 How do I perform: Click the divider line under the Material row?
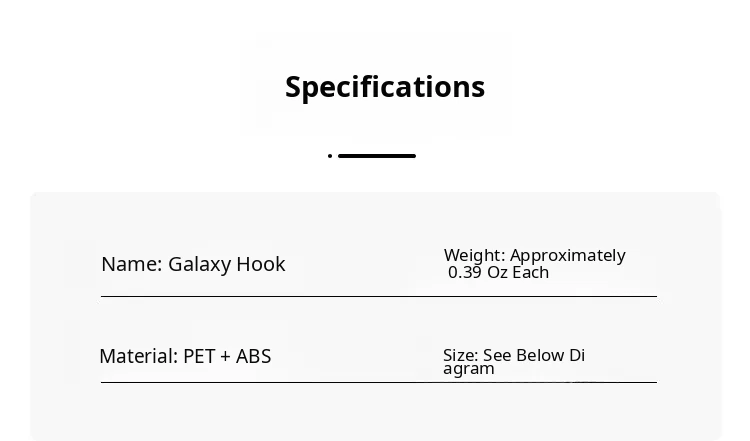tap(378, 382)
